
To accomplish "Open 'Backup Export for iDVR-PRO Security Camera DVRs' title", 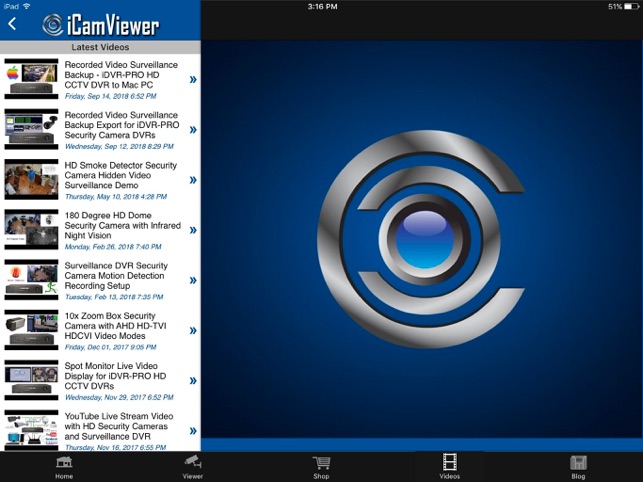I will click(122, 125).
